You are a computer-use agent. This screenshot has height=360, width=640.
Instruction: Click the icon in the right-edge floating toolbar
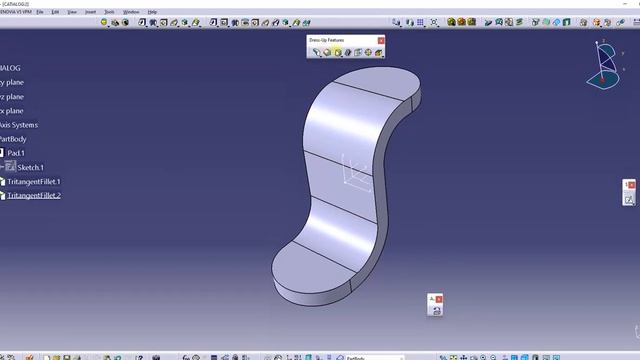(629, 199)
